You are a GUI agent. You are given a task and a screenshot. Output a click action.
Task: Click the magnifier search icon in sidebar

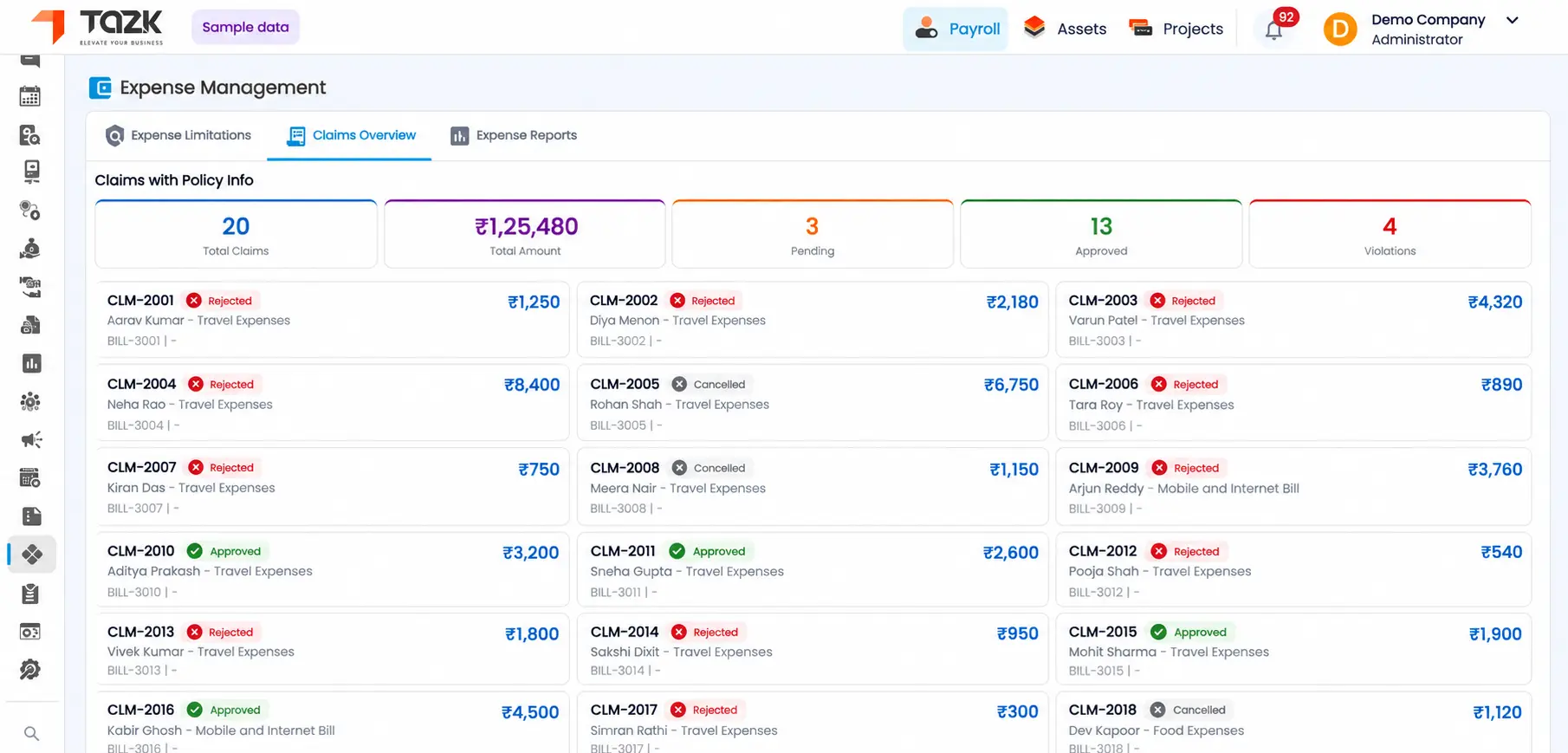click(x=31, y=734)
